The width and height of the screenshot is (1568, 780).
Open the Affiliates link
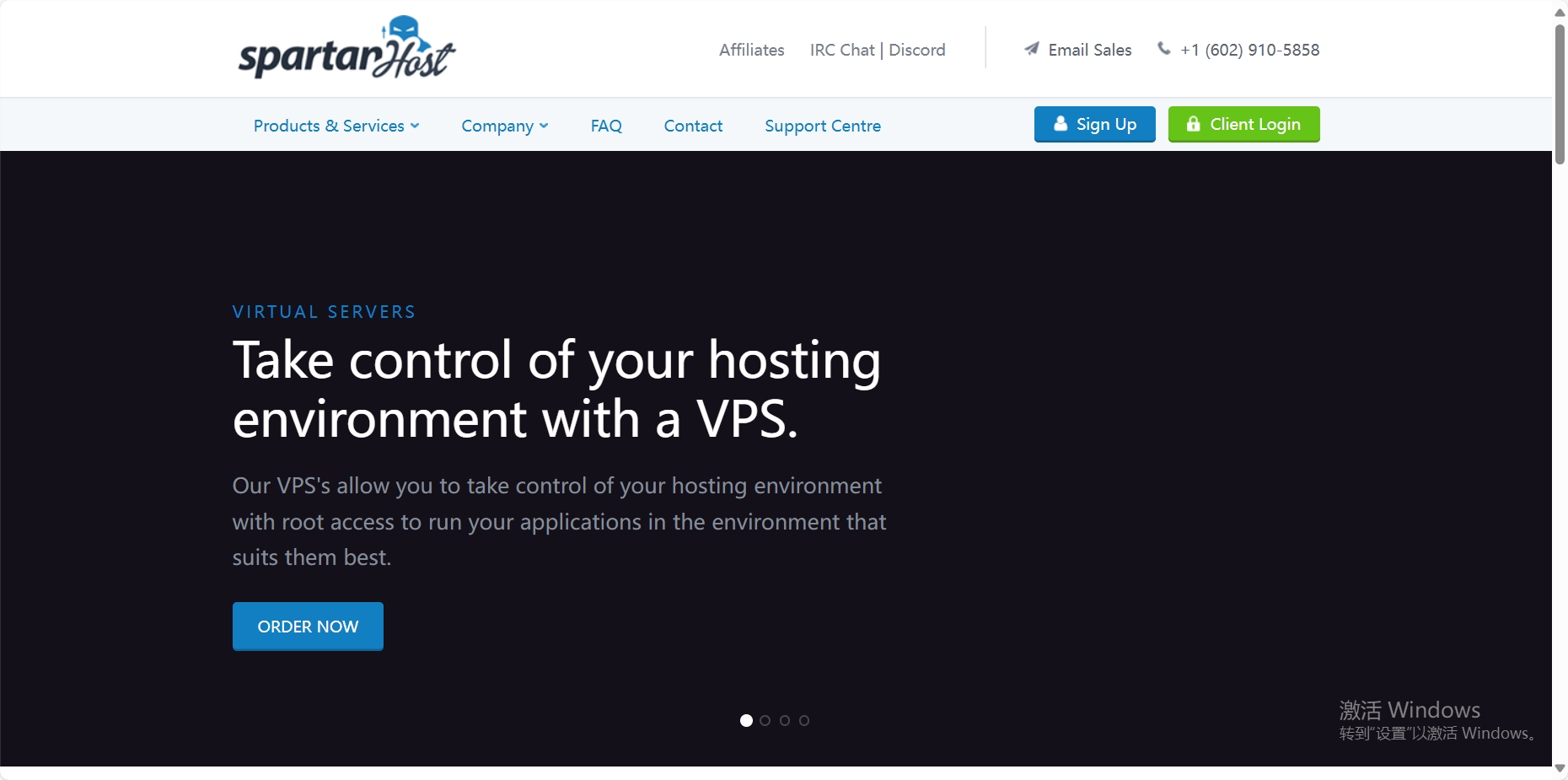751,50
